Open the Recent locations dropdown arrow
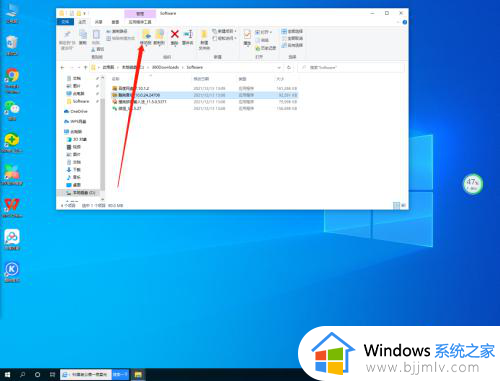 (79, 67)
